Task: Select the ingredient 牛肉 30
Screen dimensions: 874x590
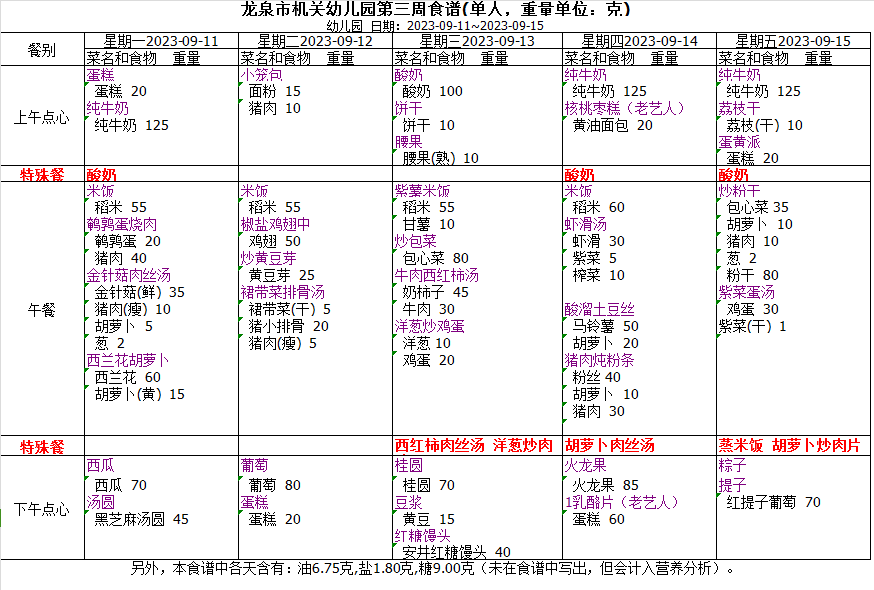Action: (x=428, y=309)
